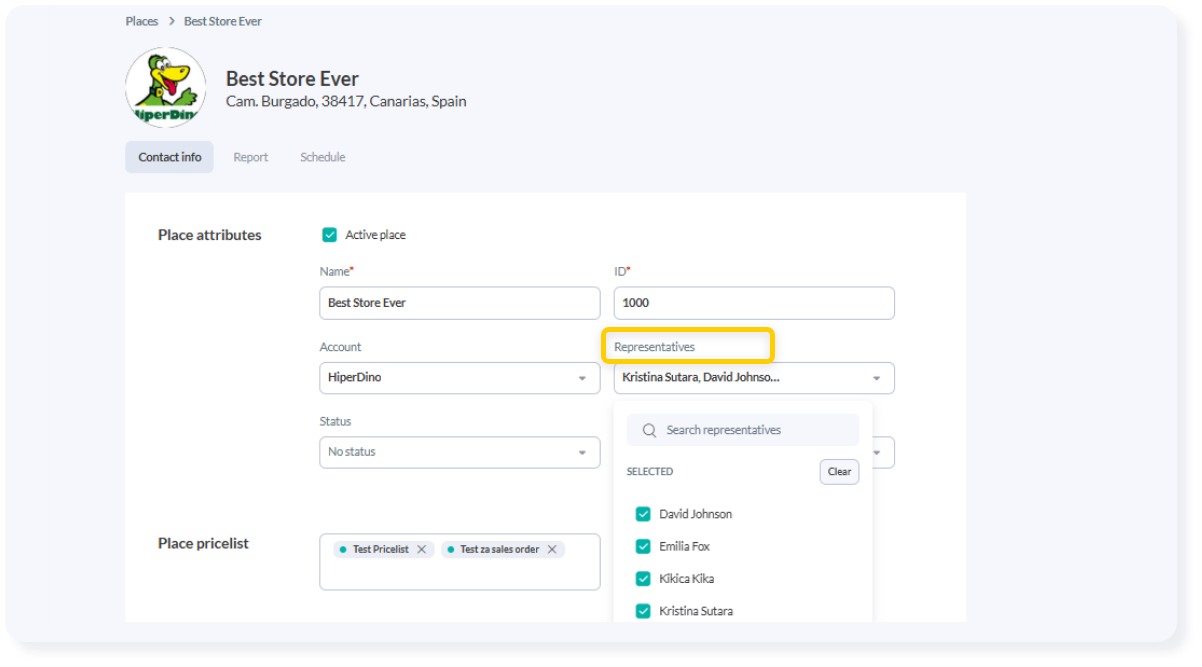This screenshot has height=667, width=1202.
Task: Focus the Search representatives field
Action: (x=755, y=430)
